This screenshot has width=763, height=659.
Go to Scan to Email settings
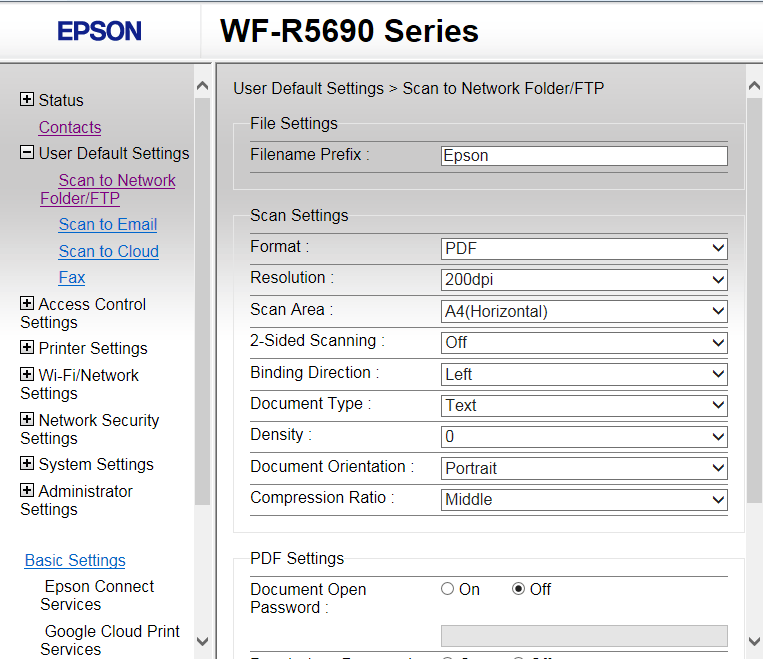[x=108, y=224]
